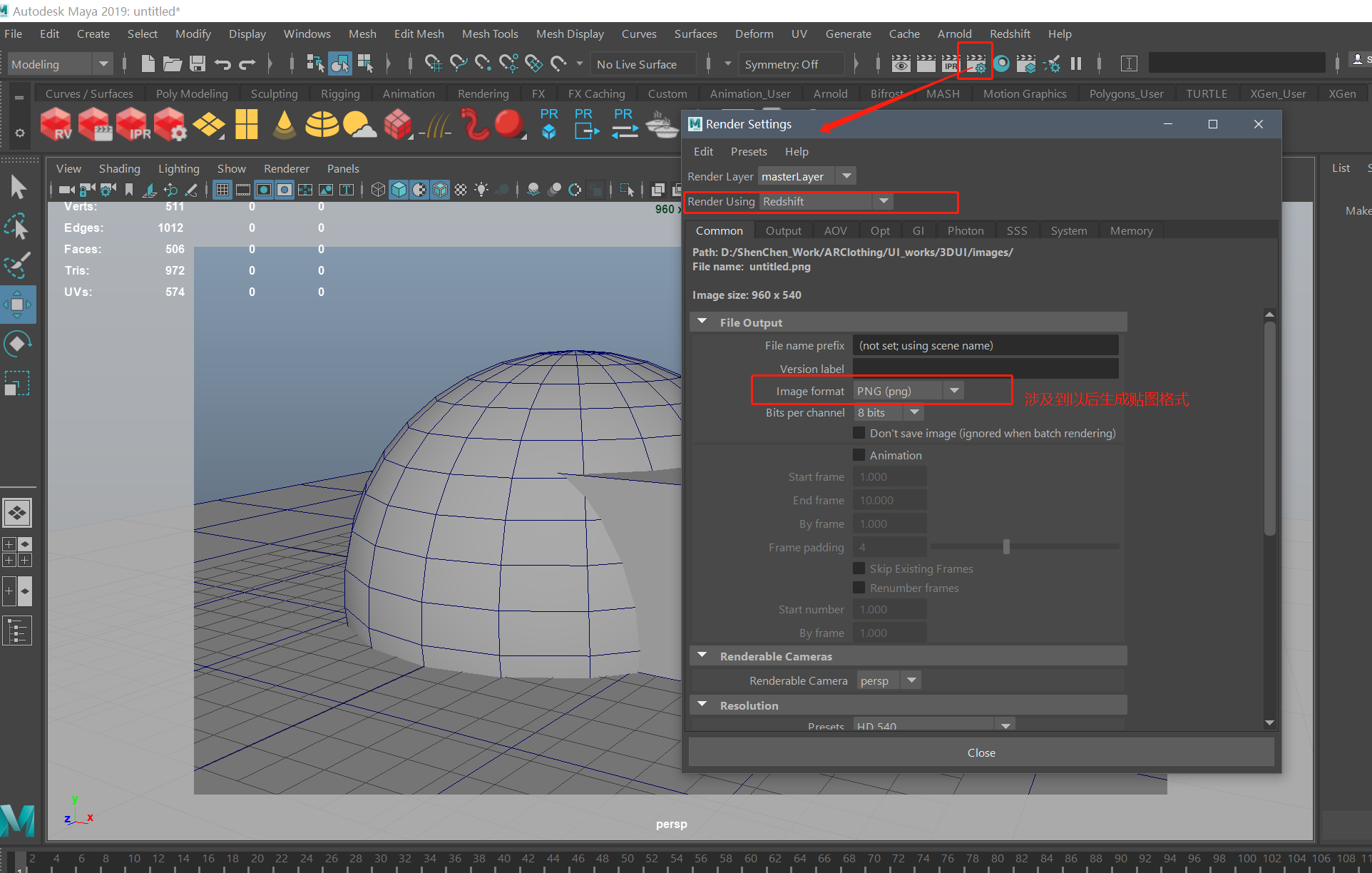Click Pause render toolbar icon
Viewport: 1372px width, 873px height.
[1076, 63]
